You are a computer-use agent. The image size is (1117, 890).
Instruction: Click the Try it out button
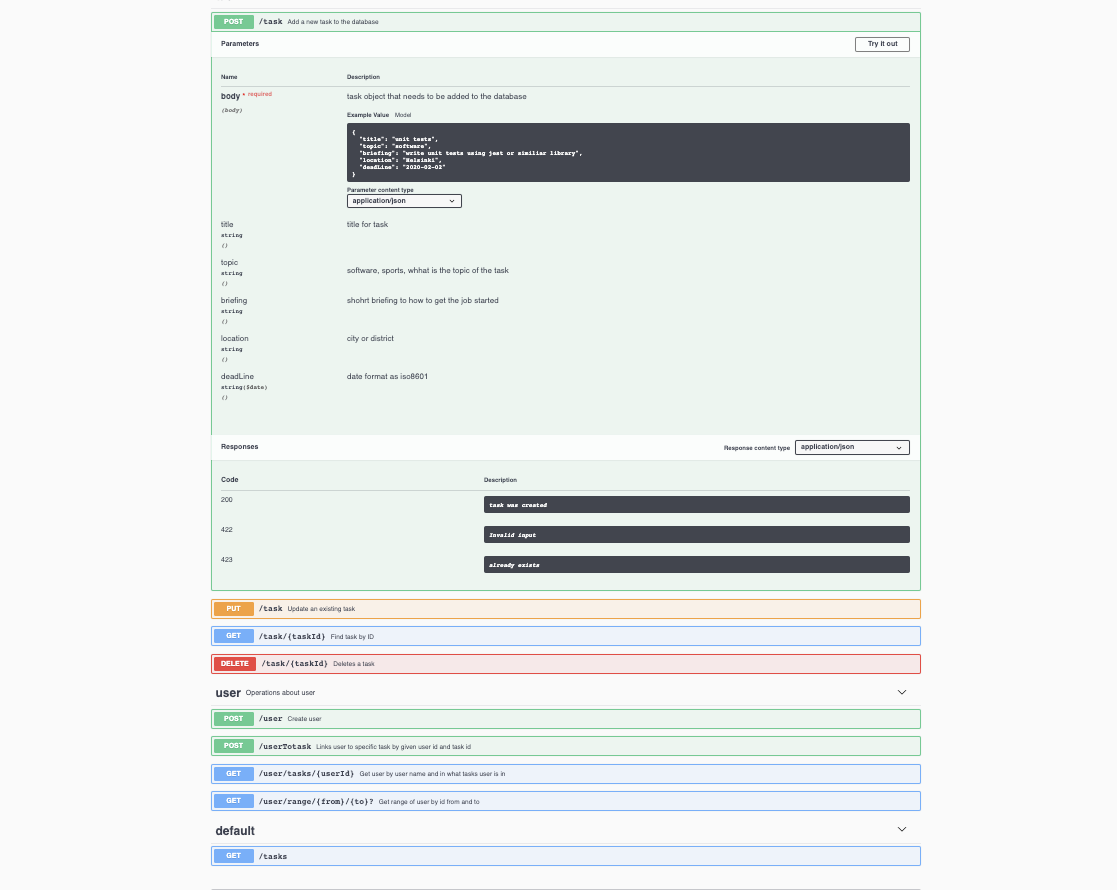(x=881, y=44)
